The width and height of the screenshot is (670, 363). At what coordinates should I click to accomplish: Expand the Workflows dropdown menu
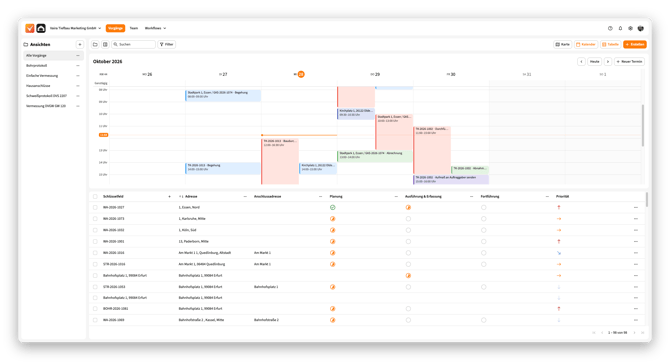(x=155, y=28)
